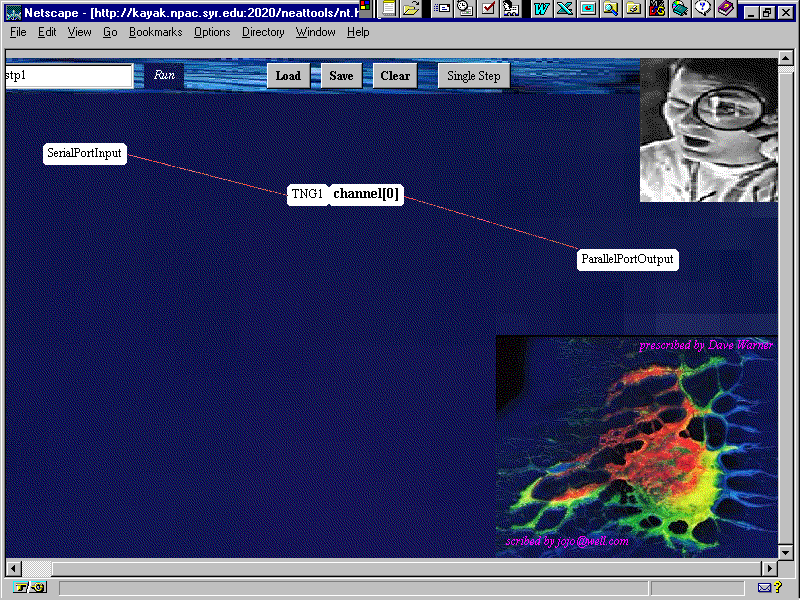The height and width of the screenshot is (600, 800).
Task: Open the Options menu
Action: coord(212,32)
